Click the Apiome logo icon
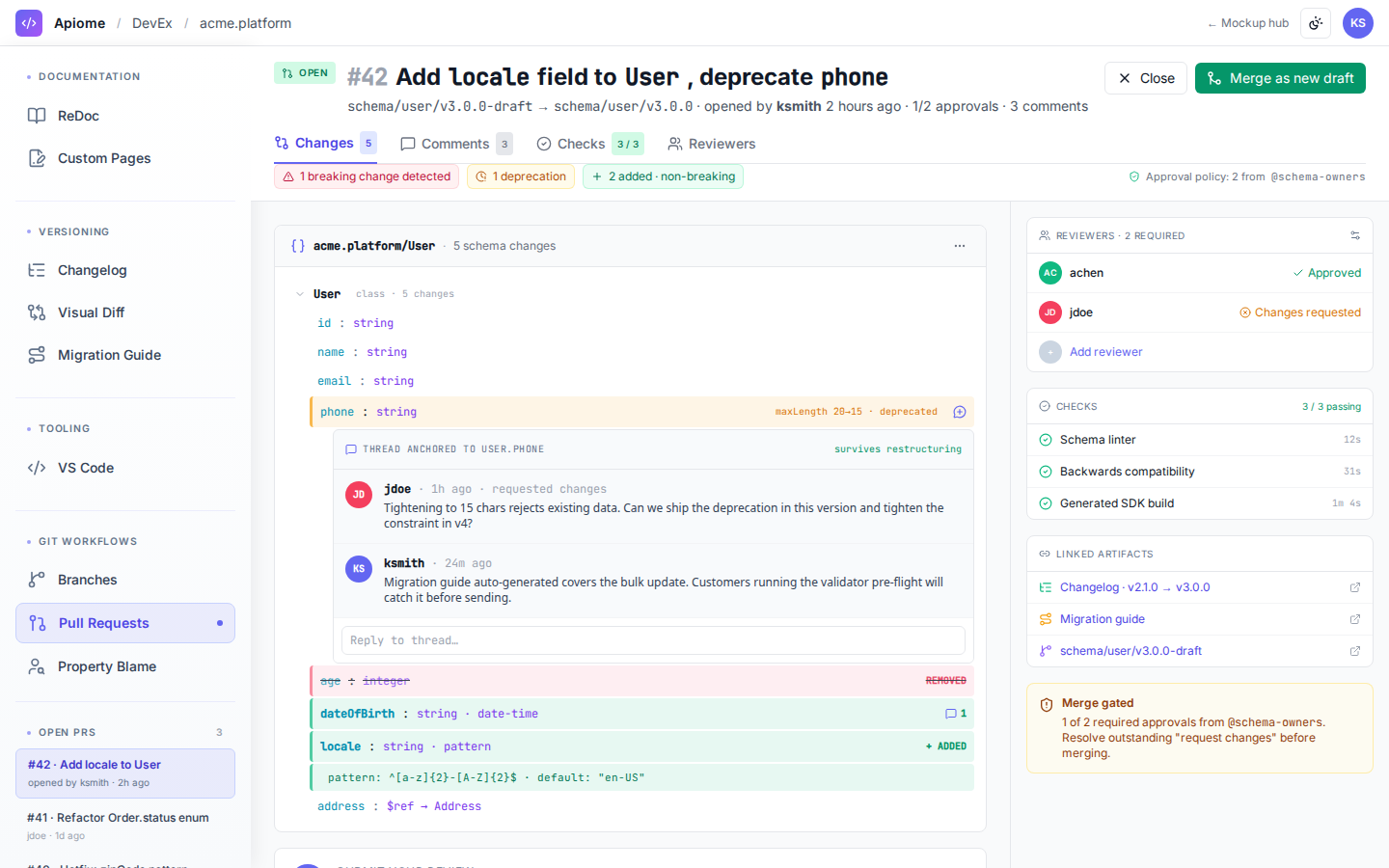This screenshot has width=1389, height=868. [x=29, y=23]
